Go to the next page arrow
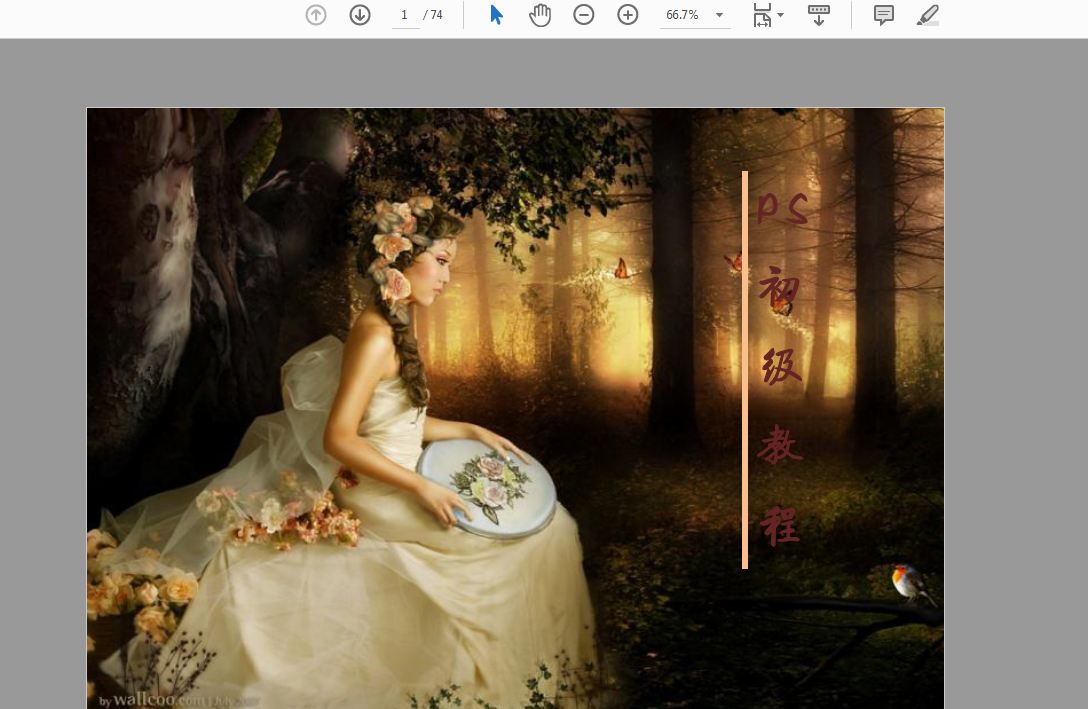Viewport: 1088px width, 709px height. pos(360,15)
